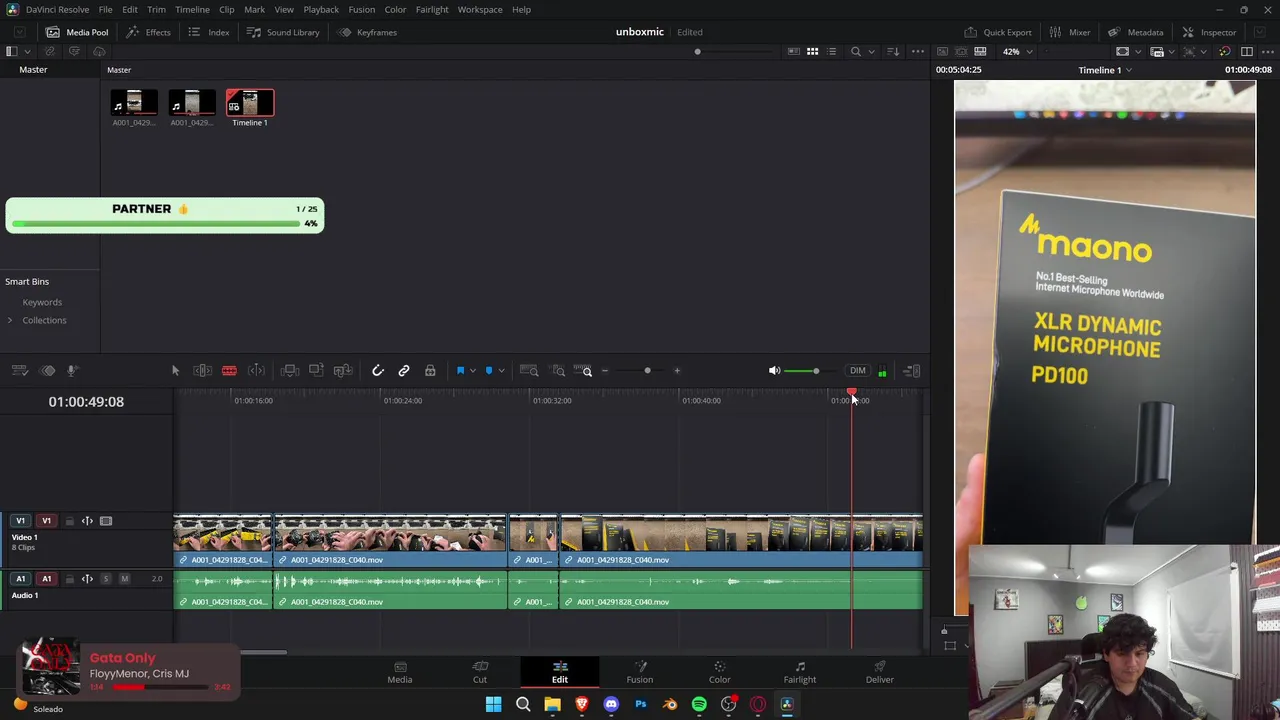Click the Overwrite Clip toolbar icon
Image resolution: width=1280 pixels, height=720 pixels.
[x=316, y=371]
